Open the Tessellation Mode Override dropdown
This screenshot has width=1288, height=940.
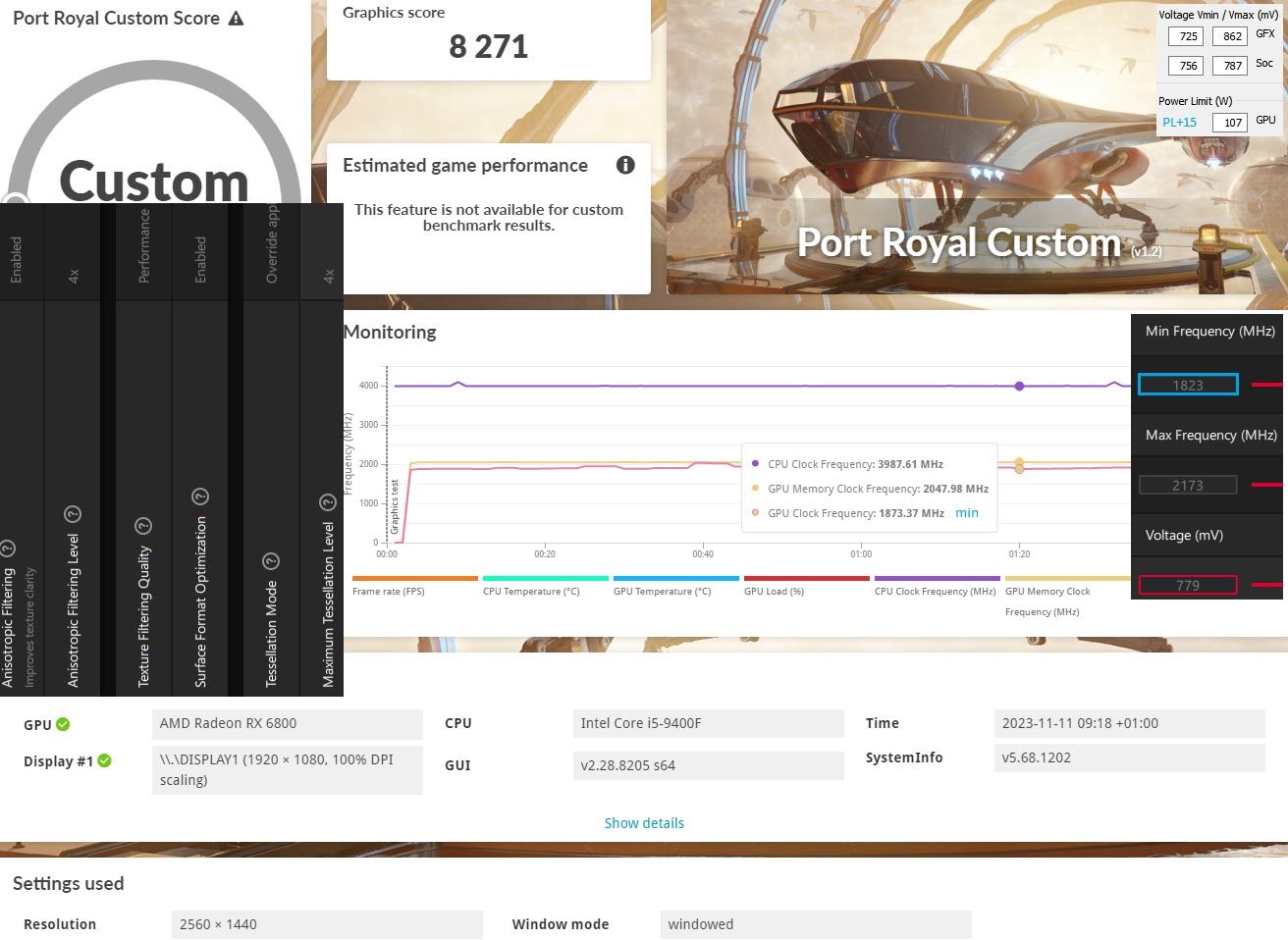[271, 244]
